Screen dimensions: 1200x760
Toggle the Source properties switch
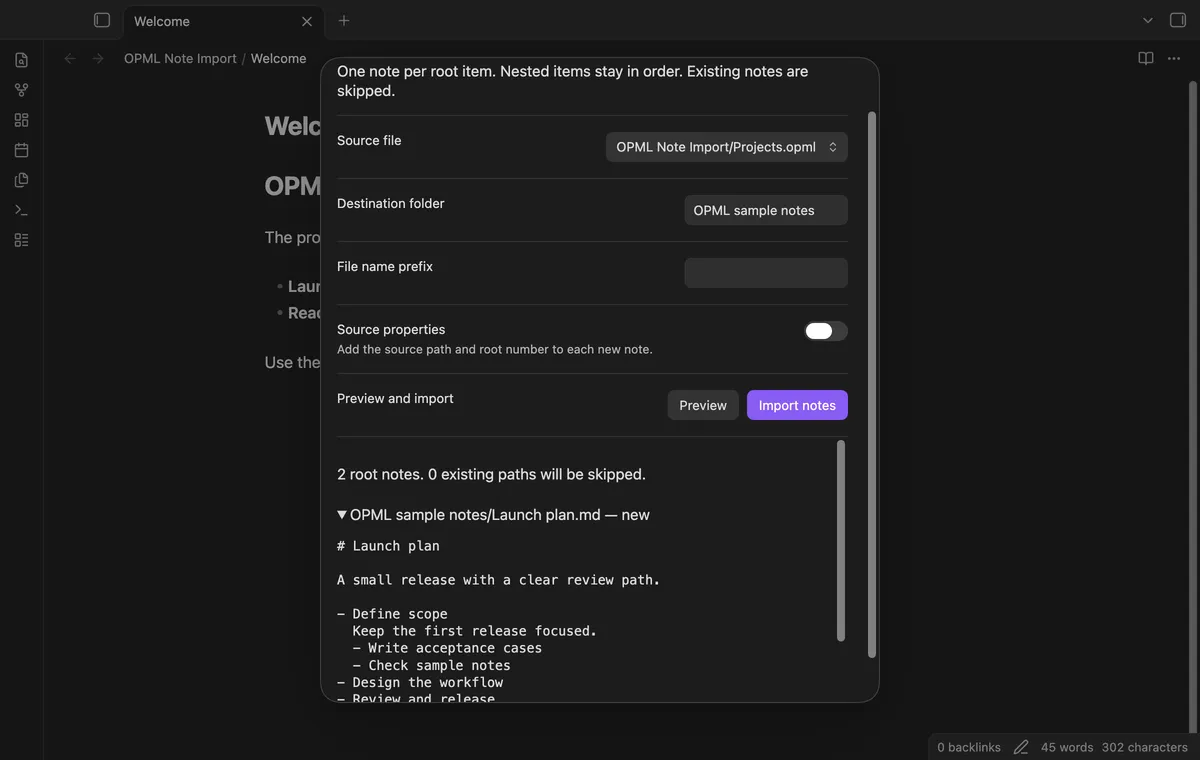(826, 331)
